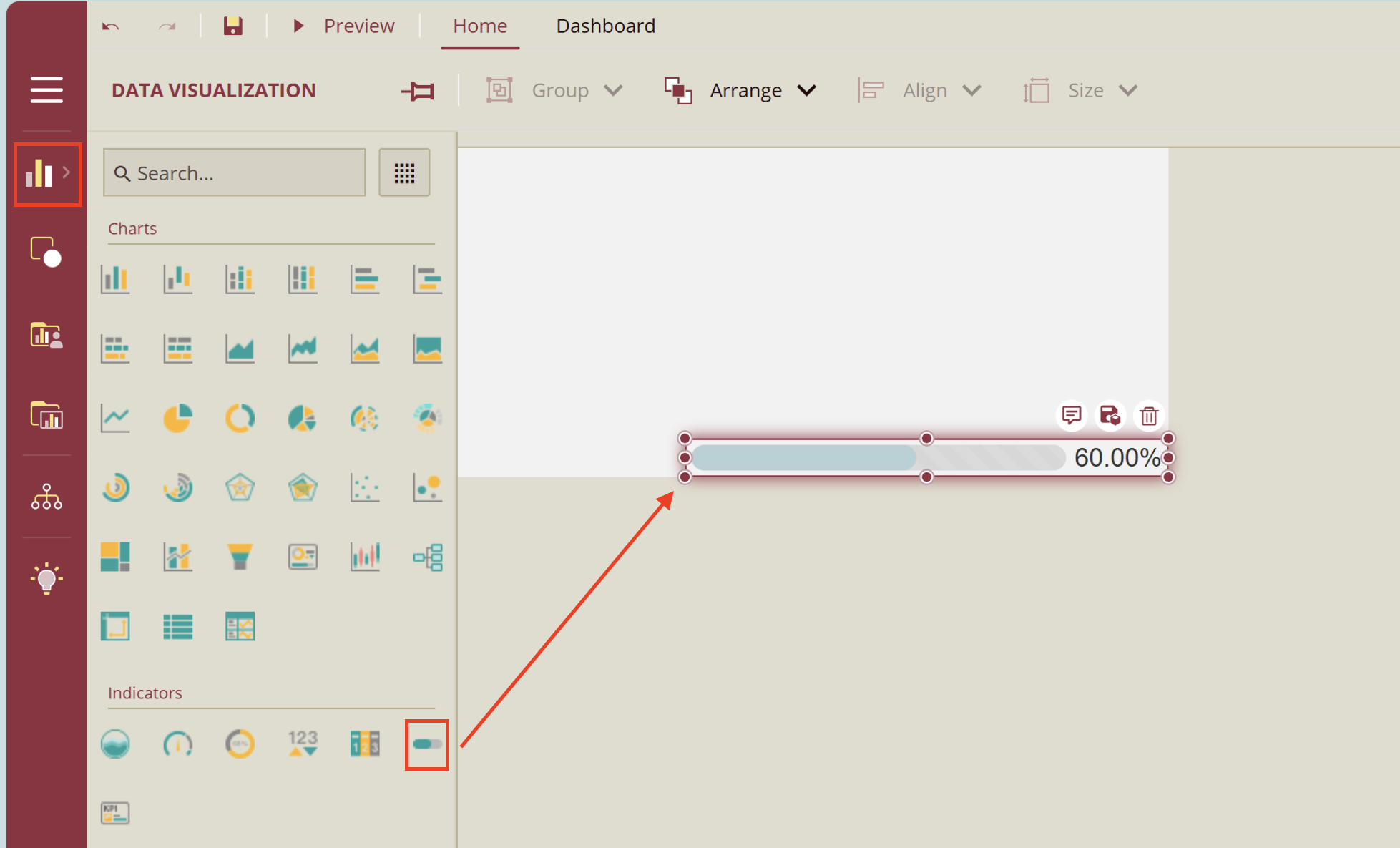
Task: Select the scatter plot chart type
Action: (365, 487)
